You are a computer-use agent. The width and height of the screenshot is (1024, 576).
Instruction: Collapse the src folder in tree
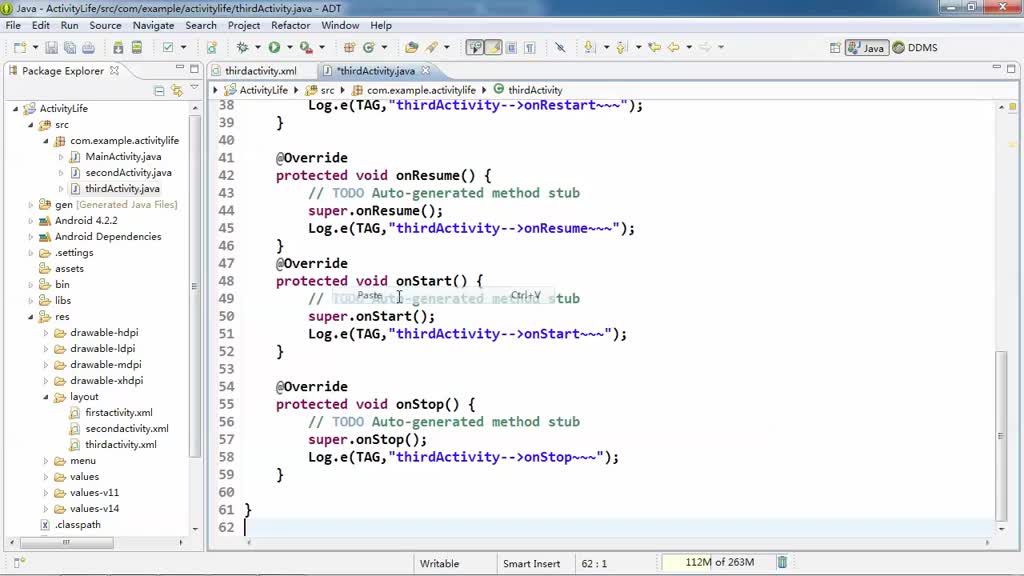coord(31,125)
